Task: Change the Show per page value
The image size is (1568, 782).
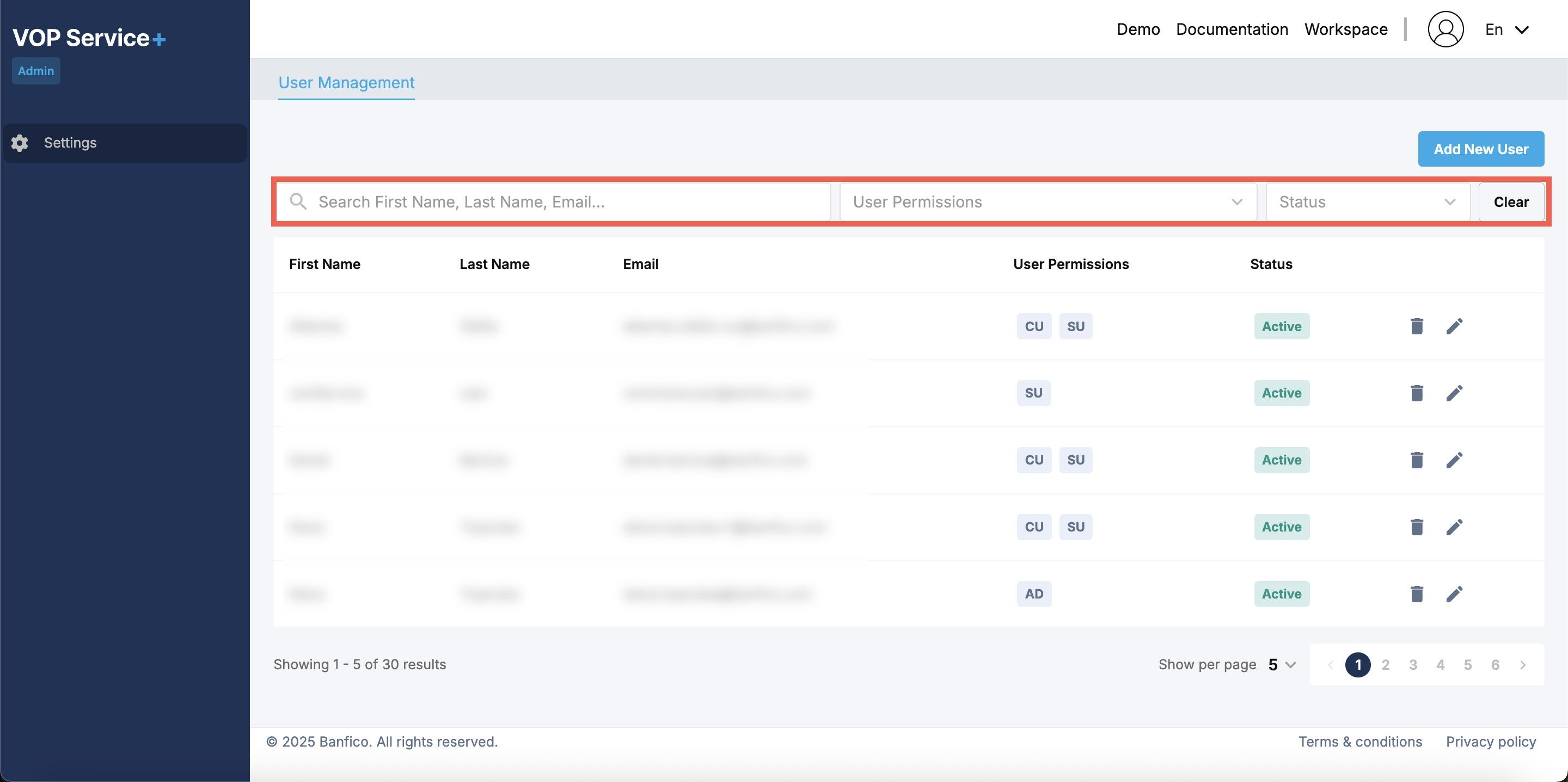Action: [x=1281, y=665]
